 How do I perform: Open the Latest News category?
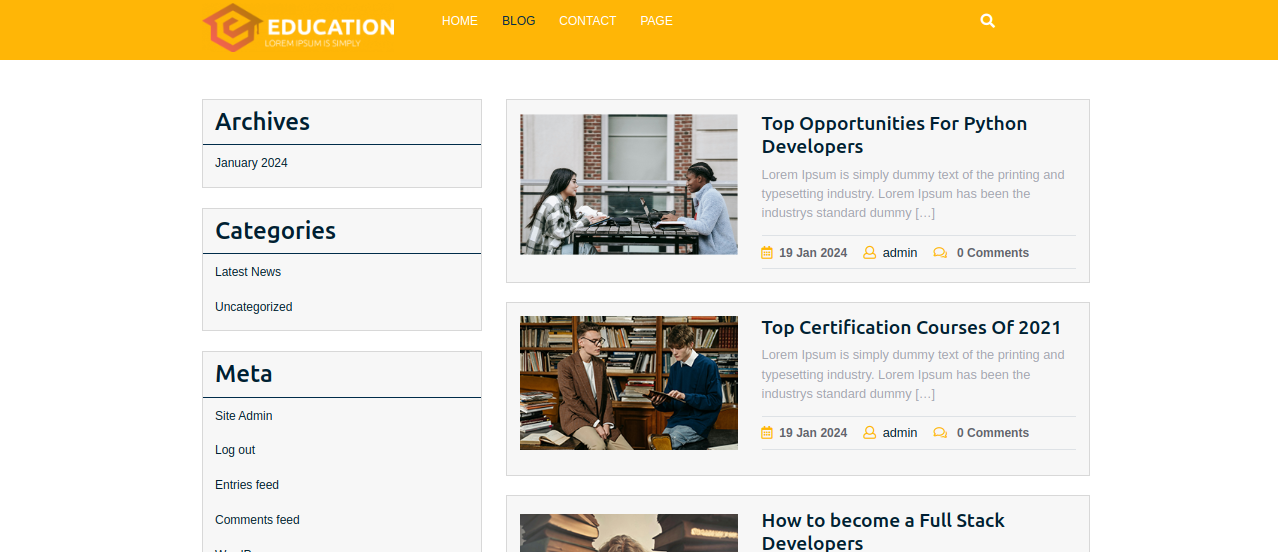tap(248, 272)
